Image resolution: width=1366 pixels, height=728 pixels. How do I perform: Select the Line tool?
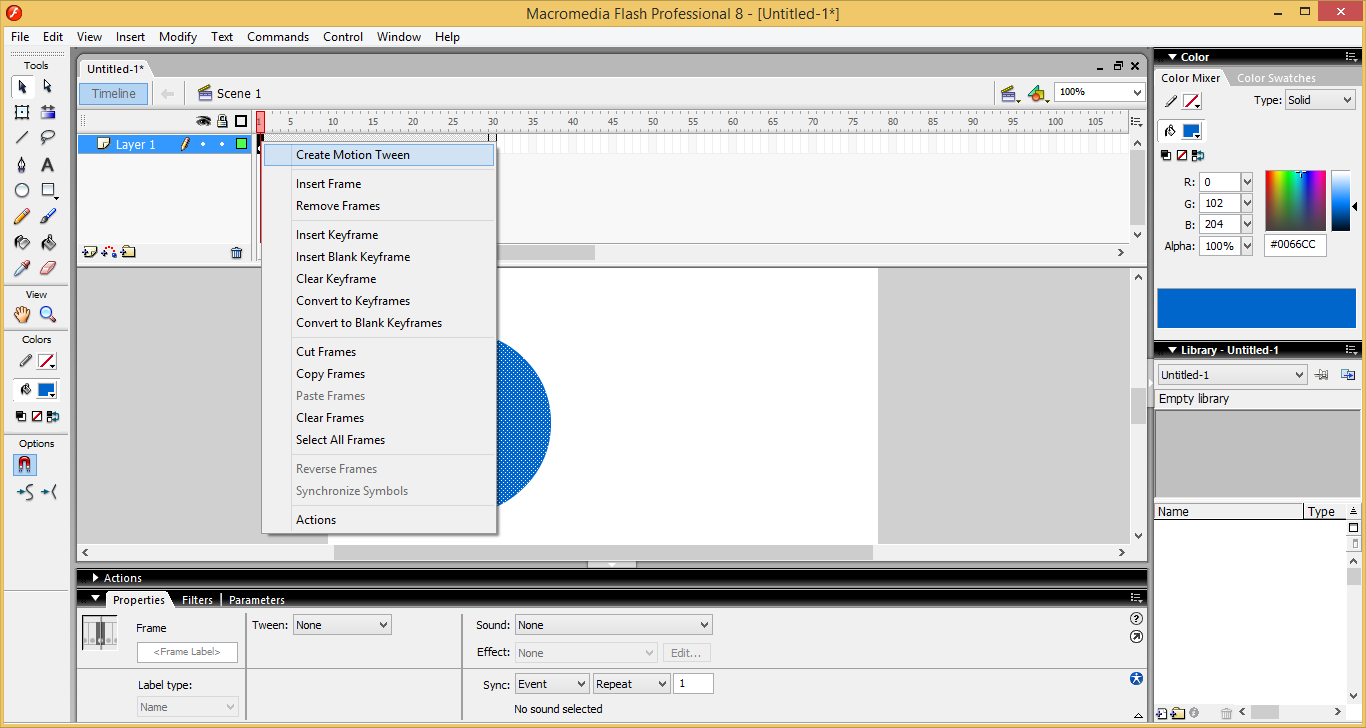pos(22,138)
